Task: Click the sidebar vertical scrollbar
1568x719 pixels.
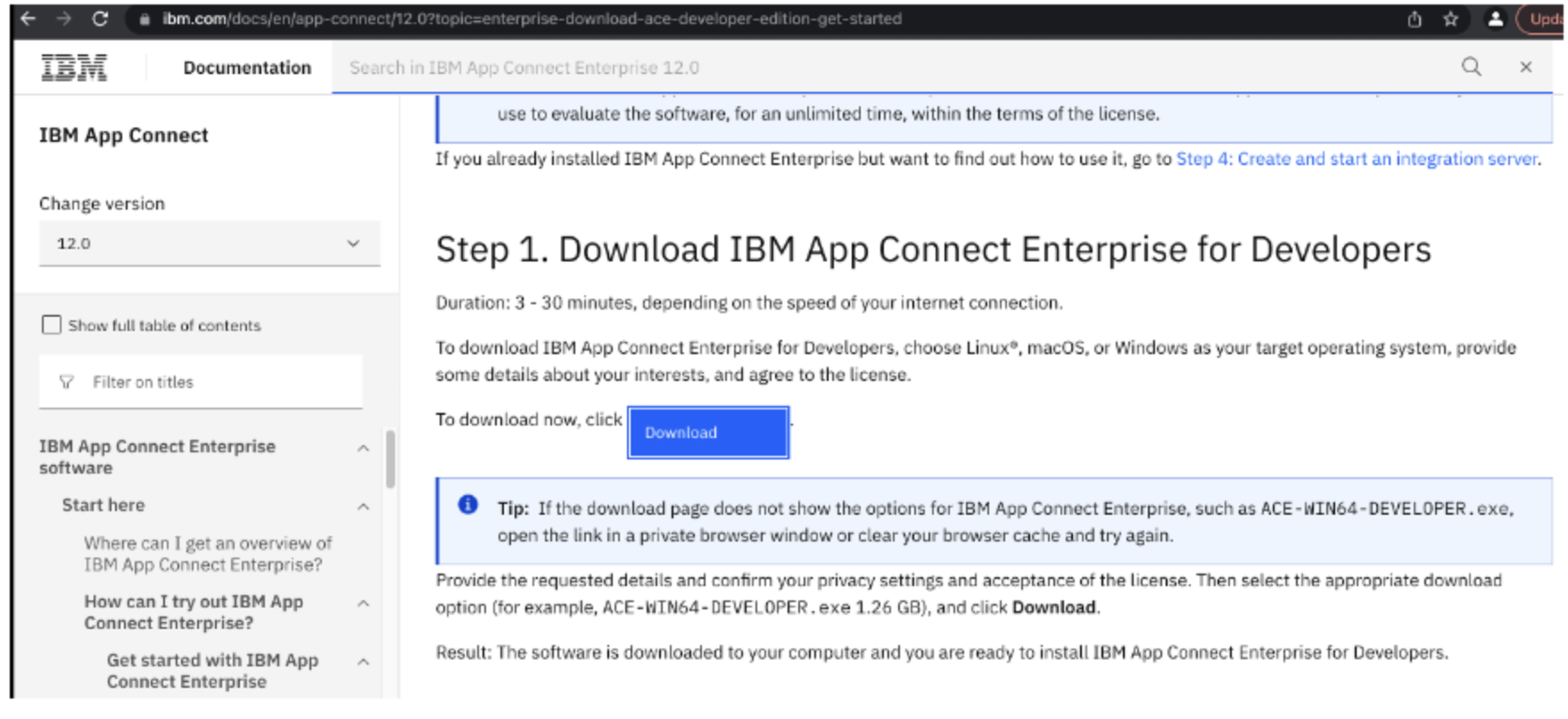Action: [390, 459]
